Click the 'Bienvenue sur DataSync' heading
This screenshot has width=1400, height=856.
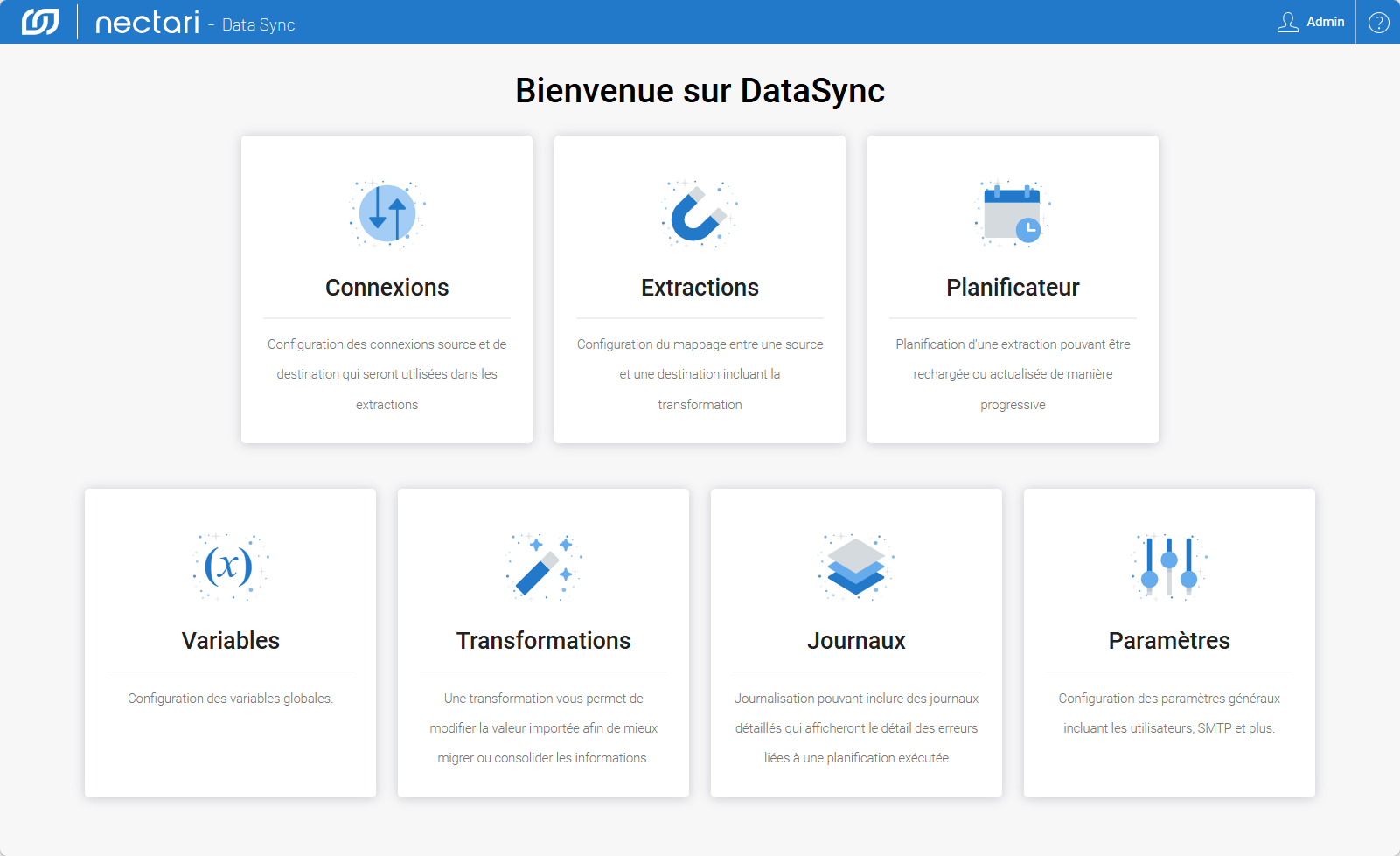(700, 91)
